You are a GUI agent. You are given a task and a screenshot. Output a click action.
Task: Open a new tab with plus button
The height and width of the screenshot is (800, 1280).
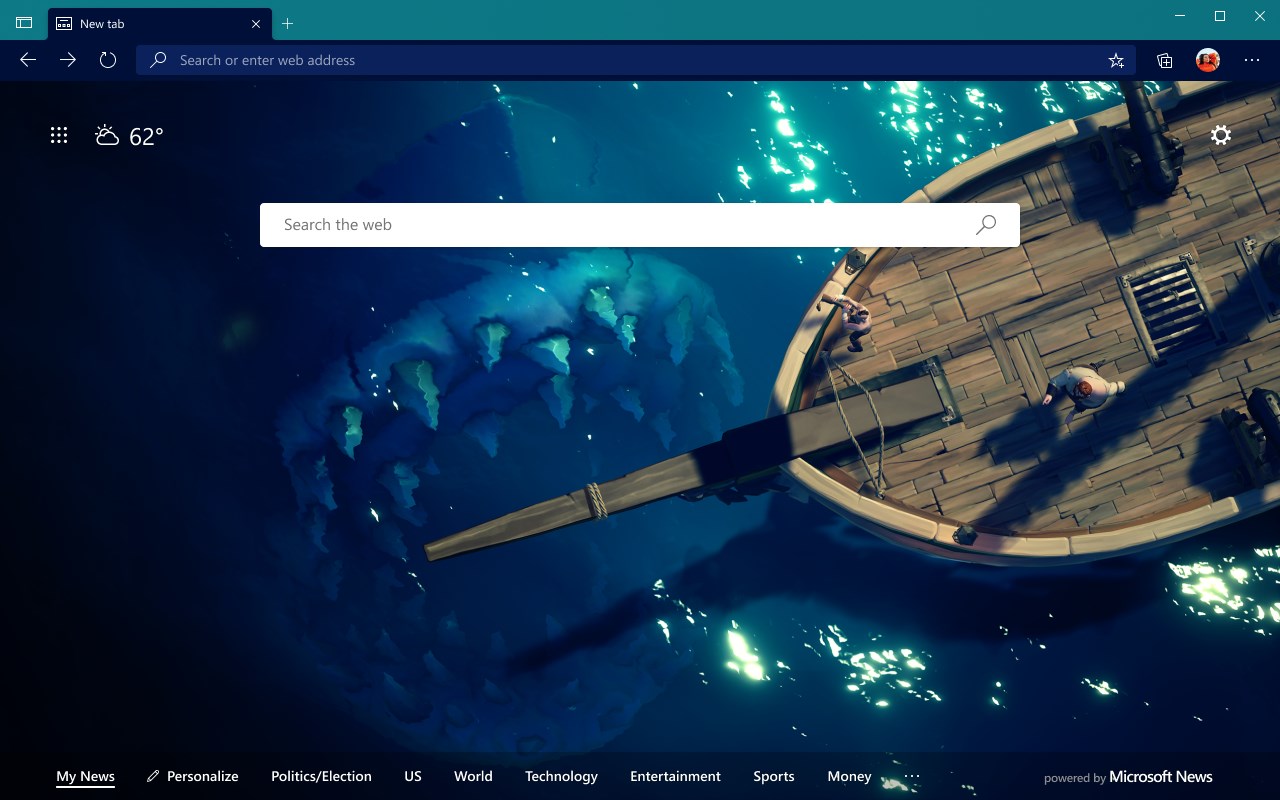(288, 23)
